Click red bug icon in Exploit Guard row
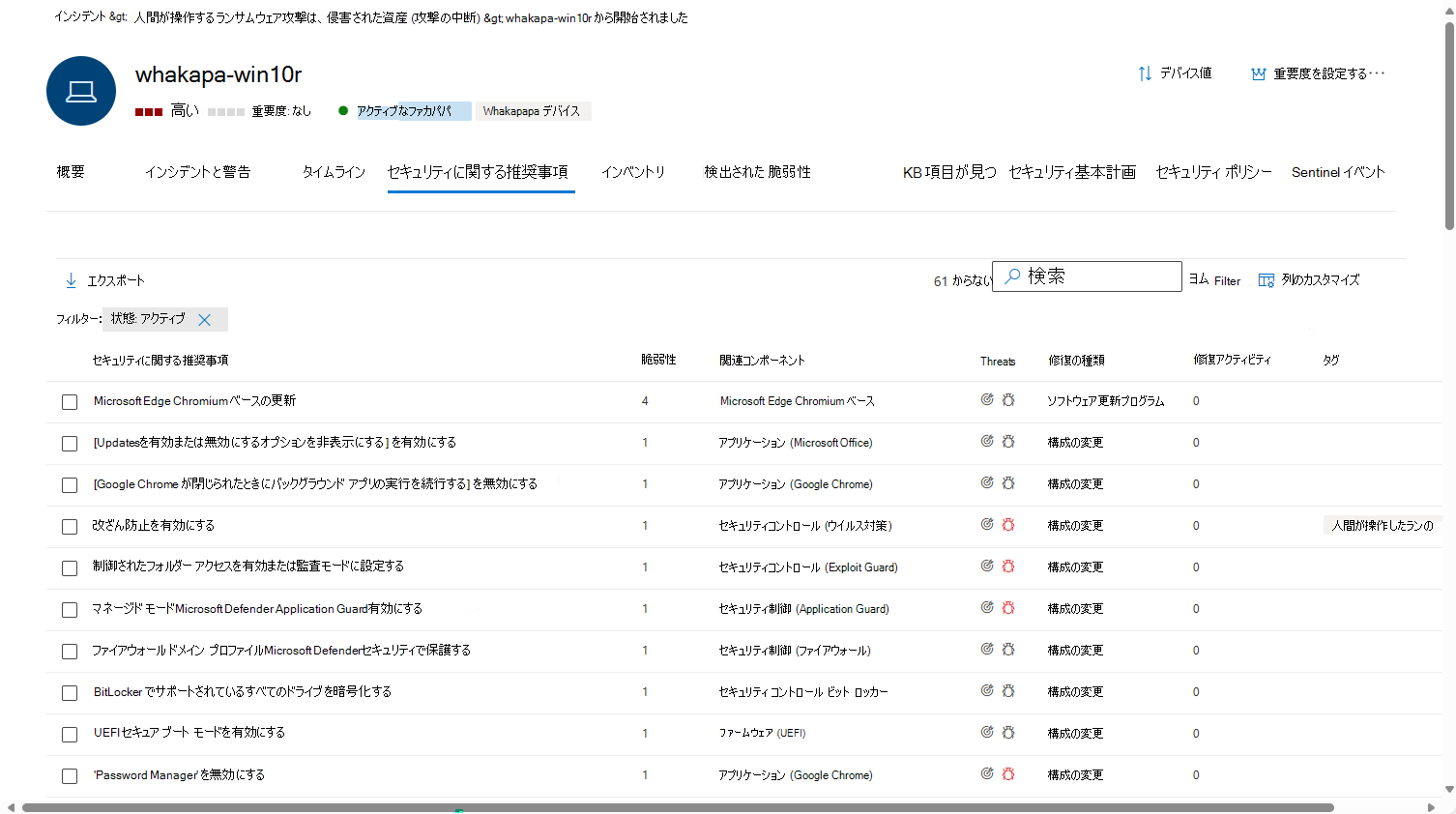Image resolution: width=1456 pixels, height=814 pixels. 1008,566
